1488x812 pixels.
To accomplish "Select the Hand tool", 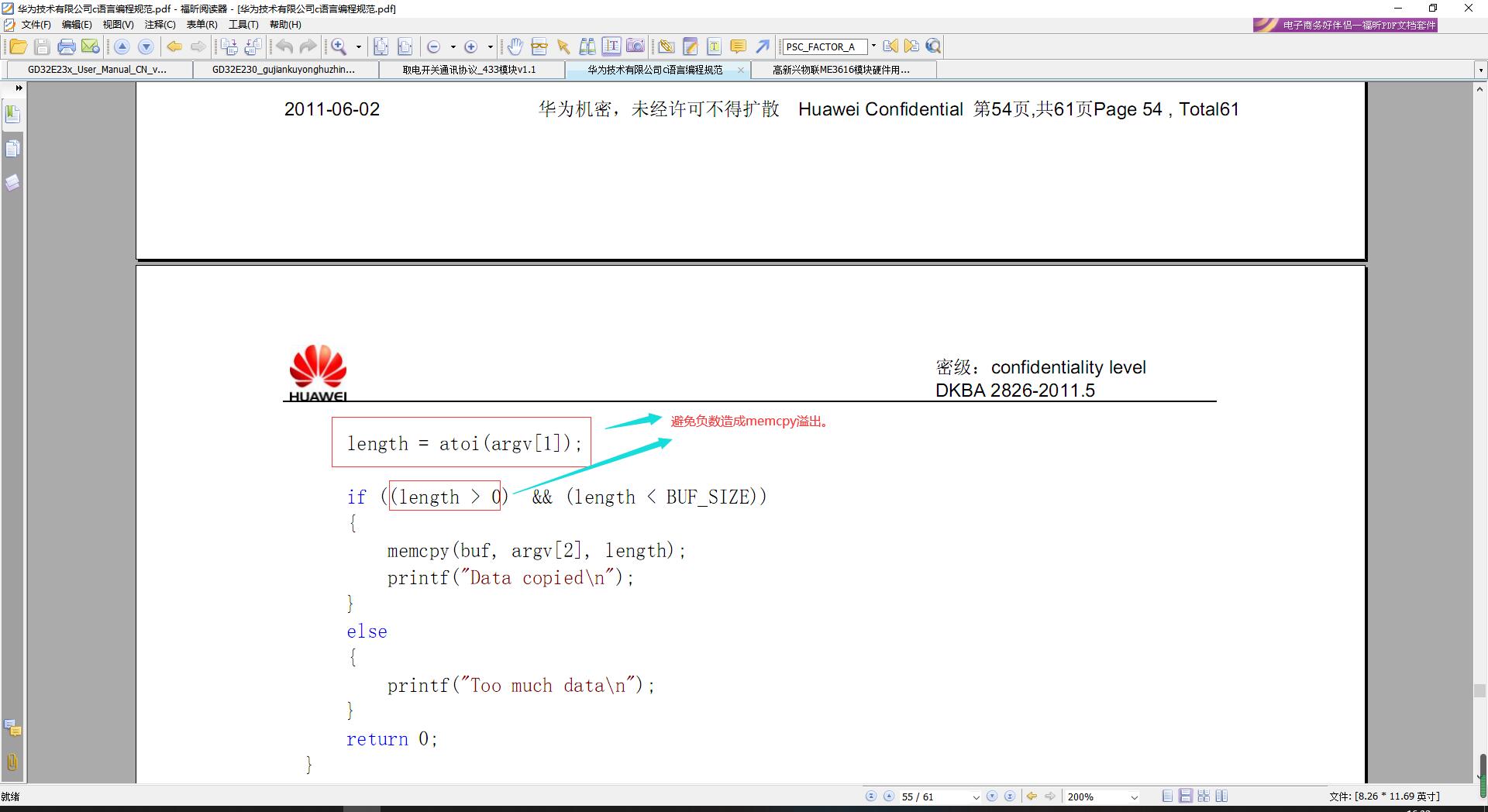I will [515, 46].
